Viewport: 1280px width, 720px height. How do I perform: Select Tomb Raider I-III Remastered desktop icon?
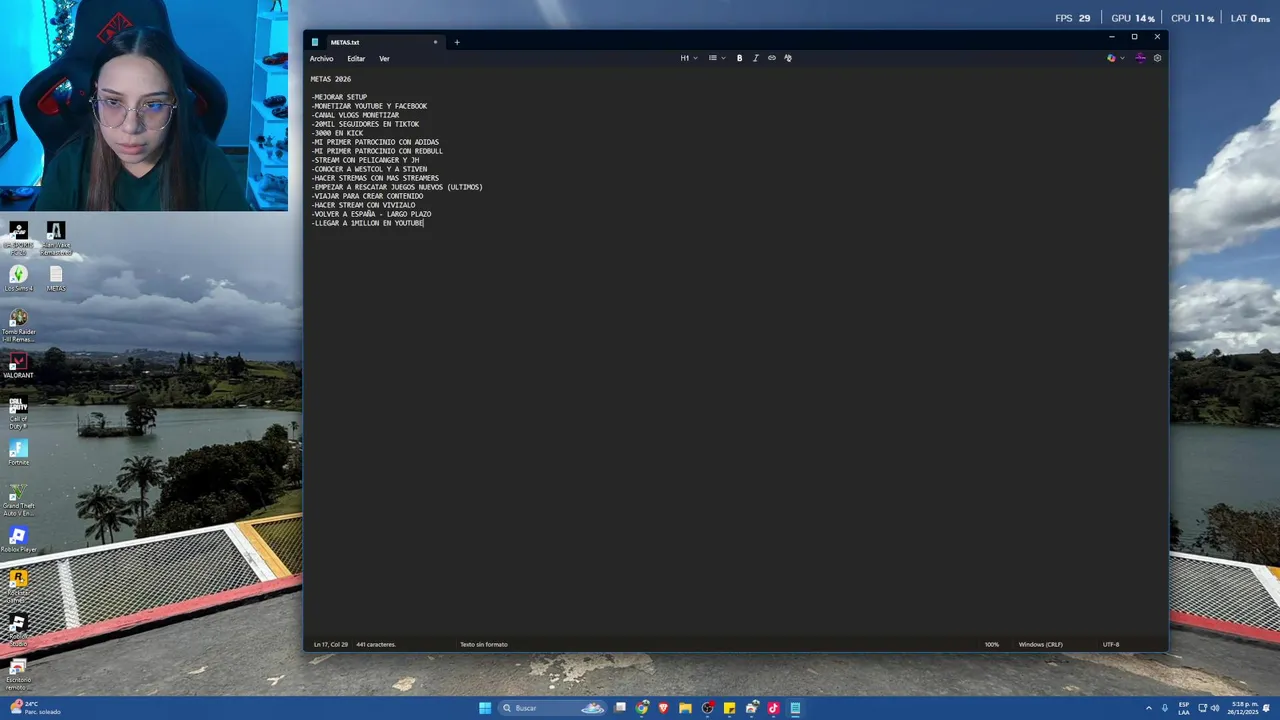pos(18,326)
